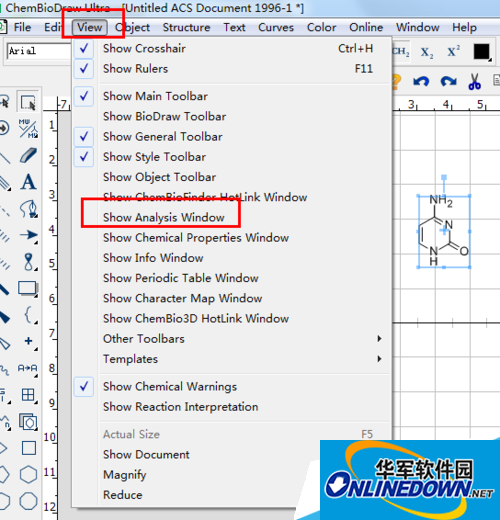Select the Marquee selection tool

point(28,102)
